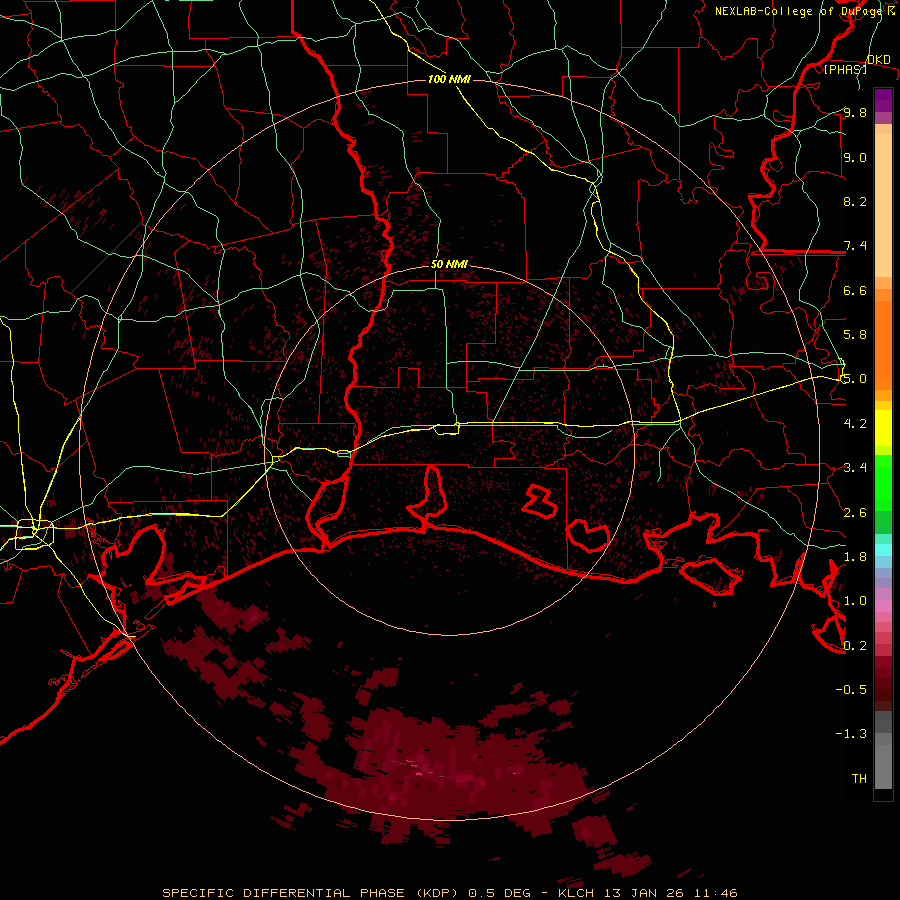Click the [PHAS] label above the color scale
Image resolution: width=900 pixels, height=900 pixels.
pos(845,69)
